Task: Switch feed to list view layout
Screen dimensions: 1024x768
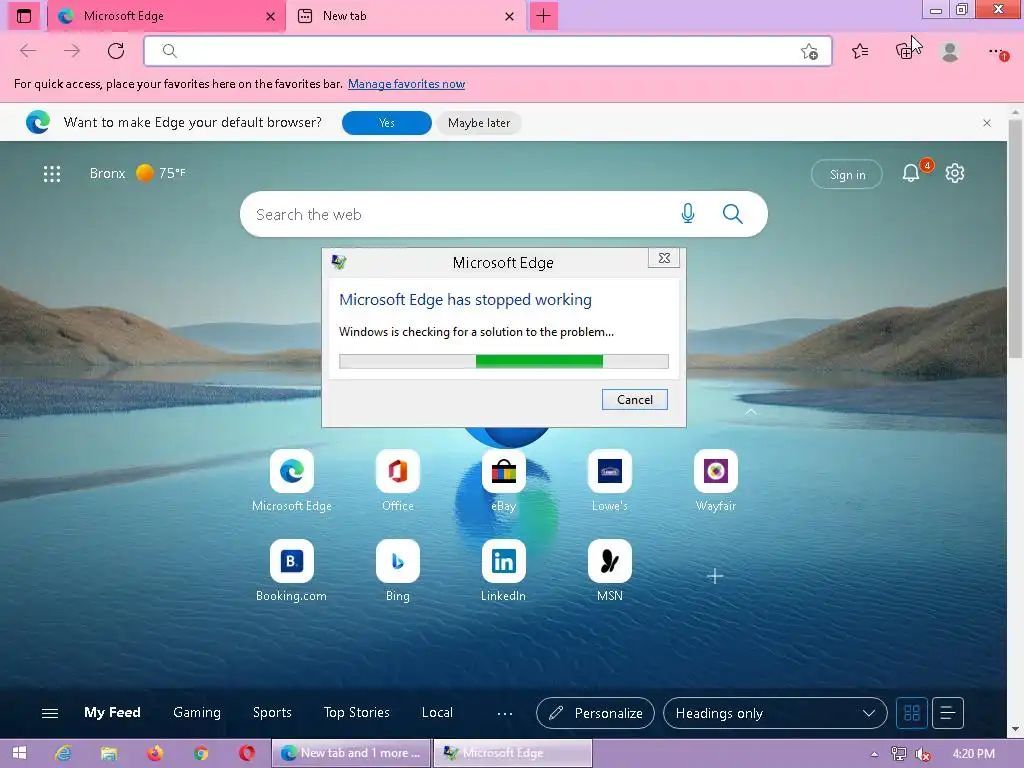Action: coord(948,713)
